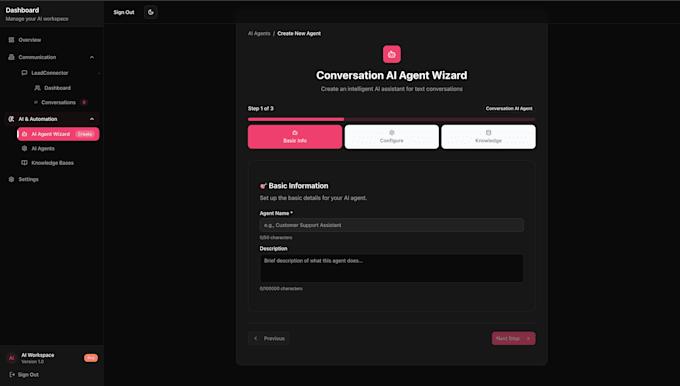Screen dimensions: 680x386
Task: Switch to the Configure step tab
Action: (x=392, y=137)
